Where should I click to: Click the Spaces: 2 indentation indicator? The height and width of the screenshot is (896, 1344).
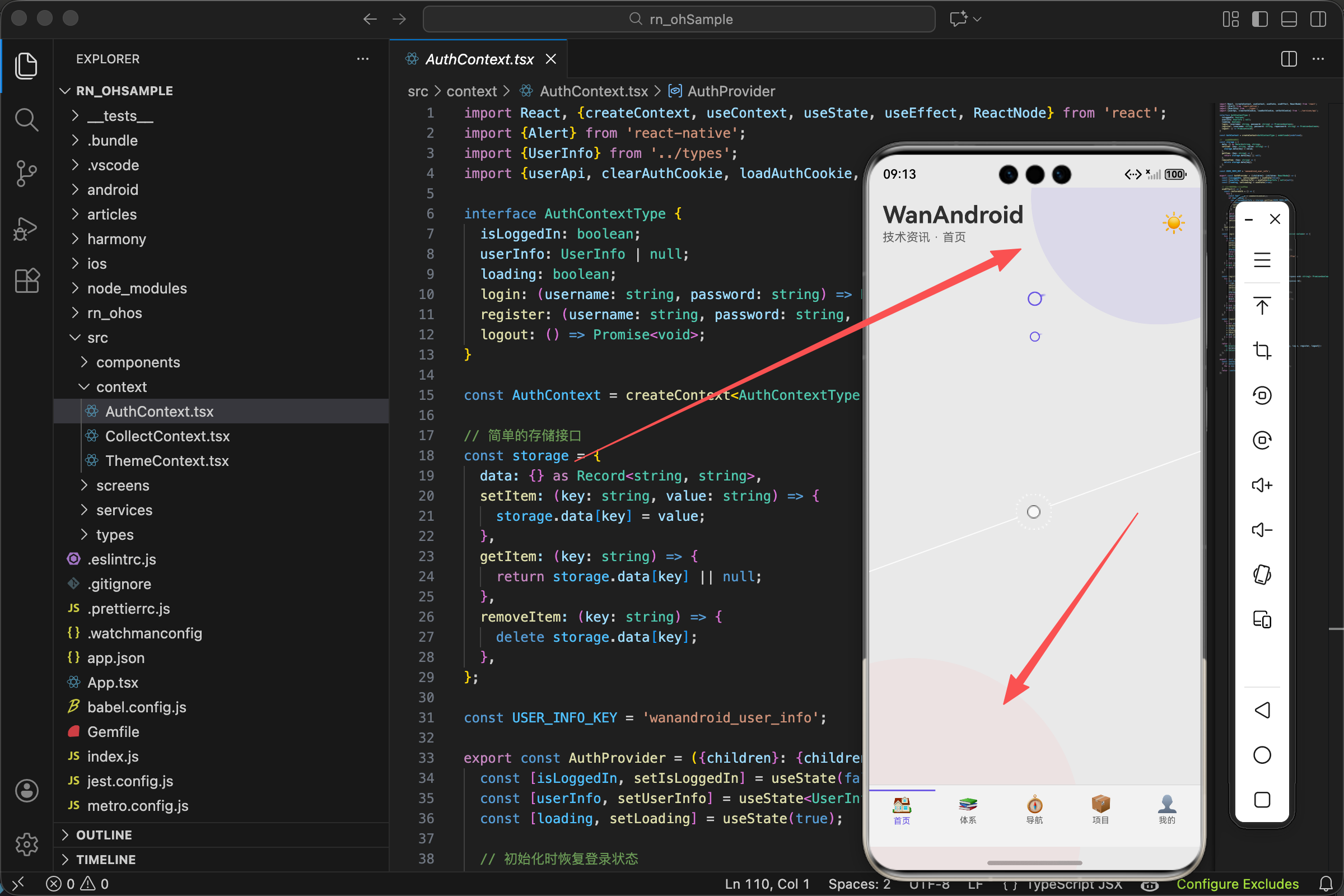860,884
